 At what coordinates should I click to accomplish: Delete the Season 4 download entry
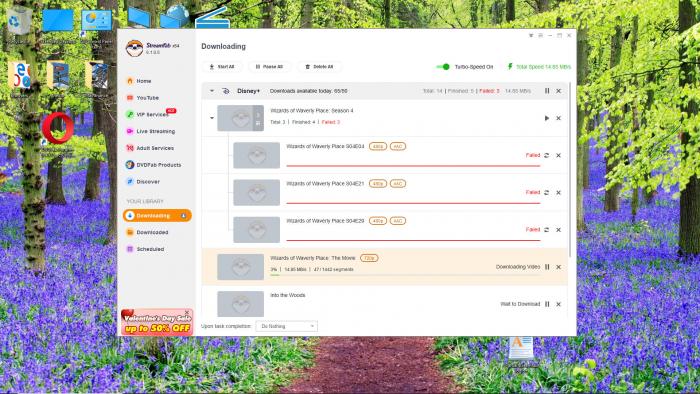click(x=558, y=118)
